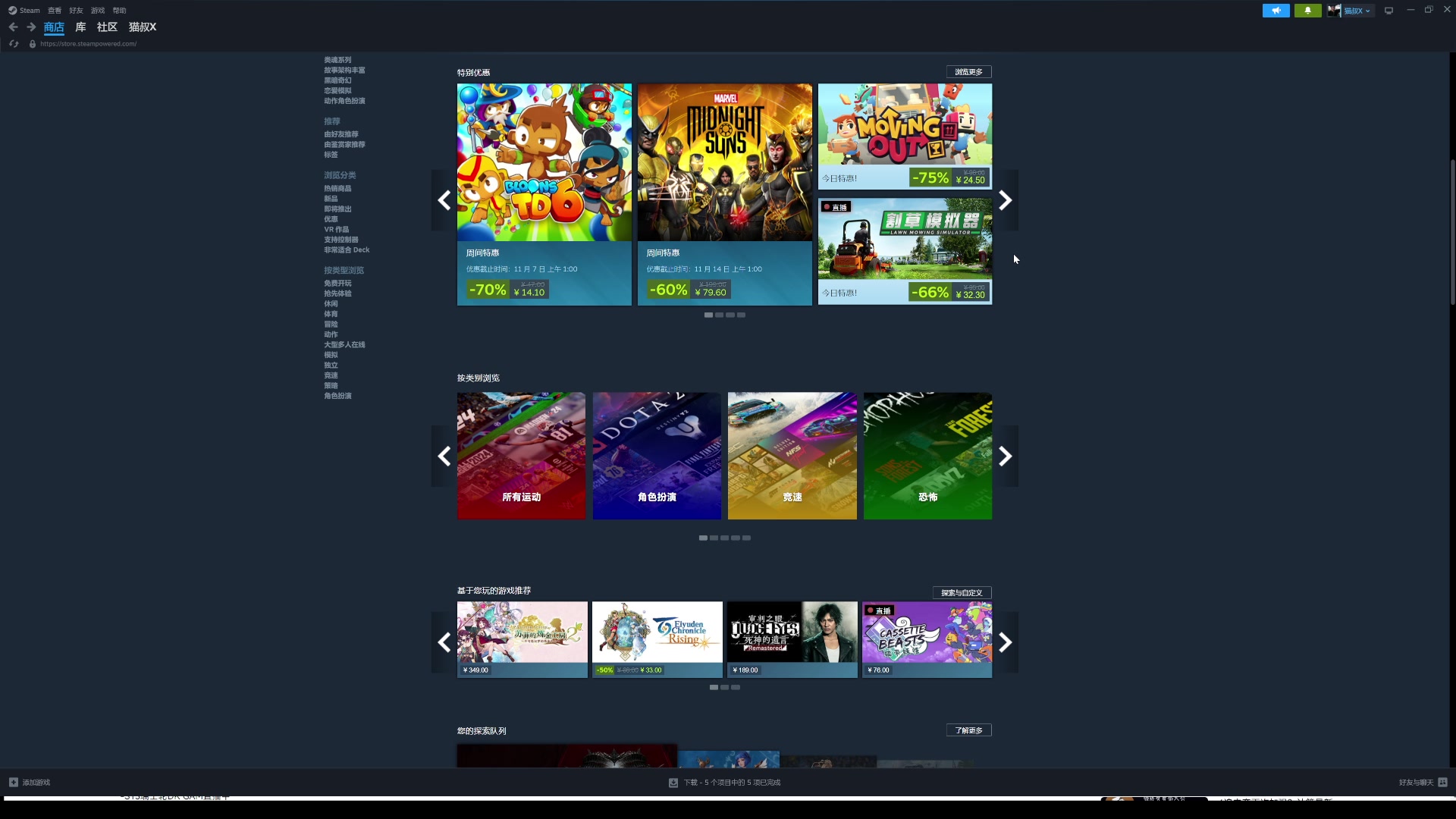The height and width of the screenshot is (819, 1456).
Task: Click the 探索与自定义 button
Action: [961, 593]
